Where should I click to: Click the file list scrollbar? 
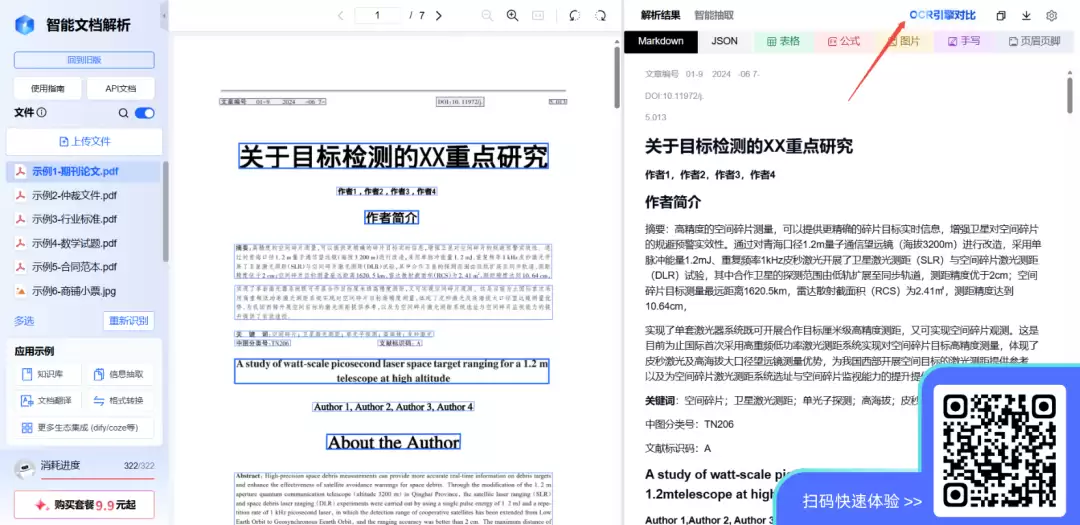point(165,211)
